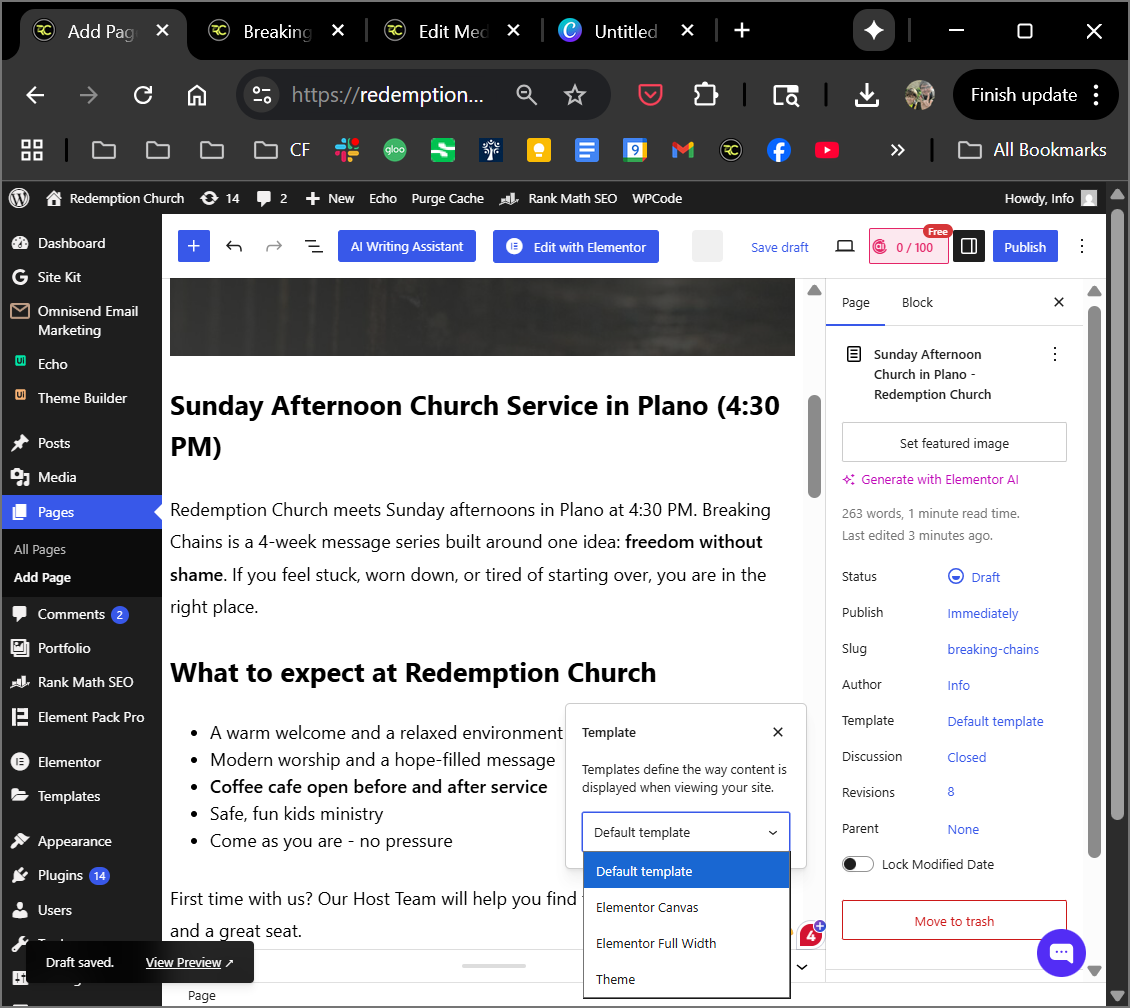The image size is (1130, 1008).
Task: Close the Template popover
Action: point(778,732)
